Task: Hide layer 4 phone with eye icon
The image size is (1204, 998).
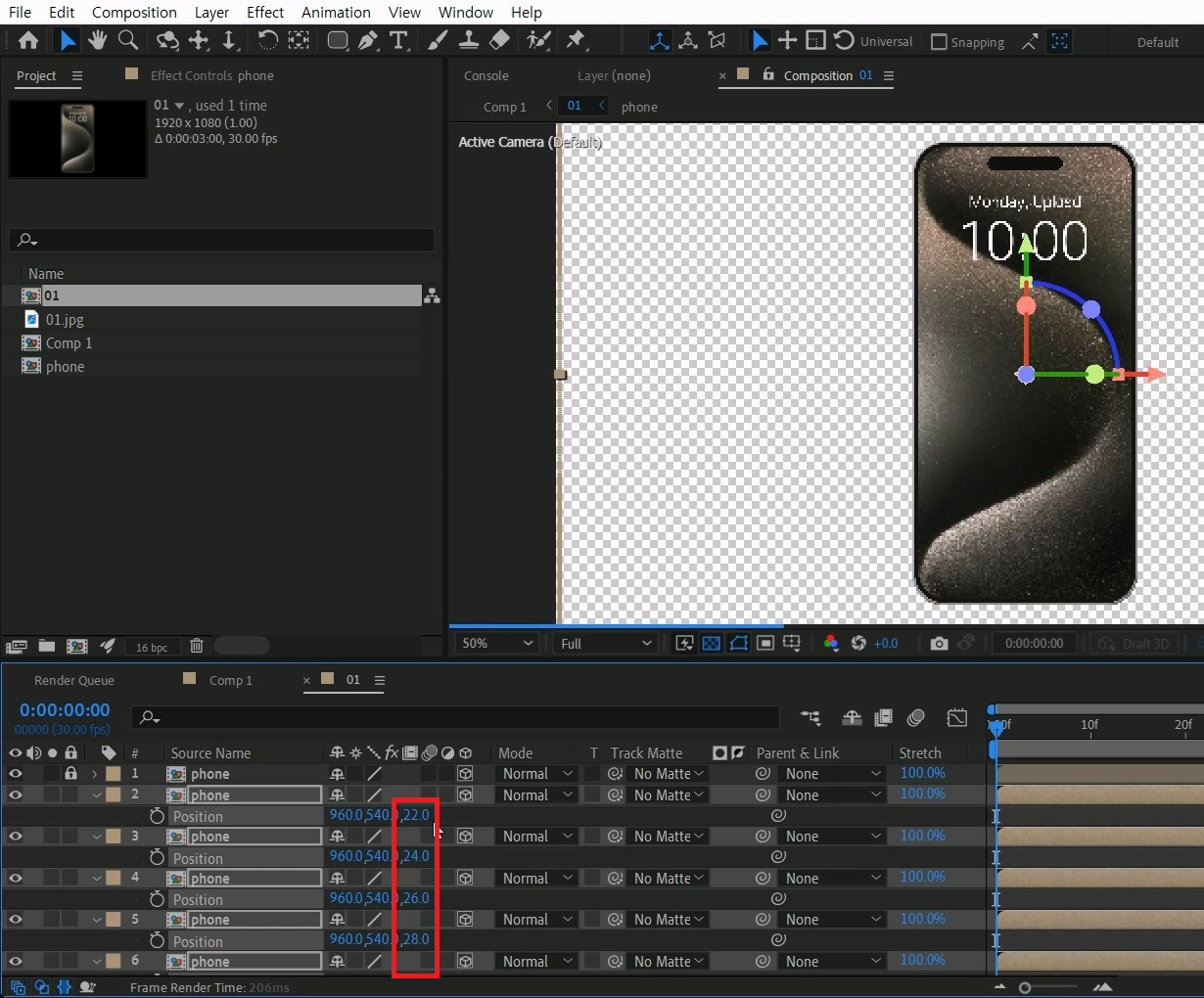Action: pos(15,879)
